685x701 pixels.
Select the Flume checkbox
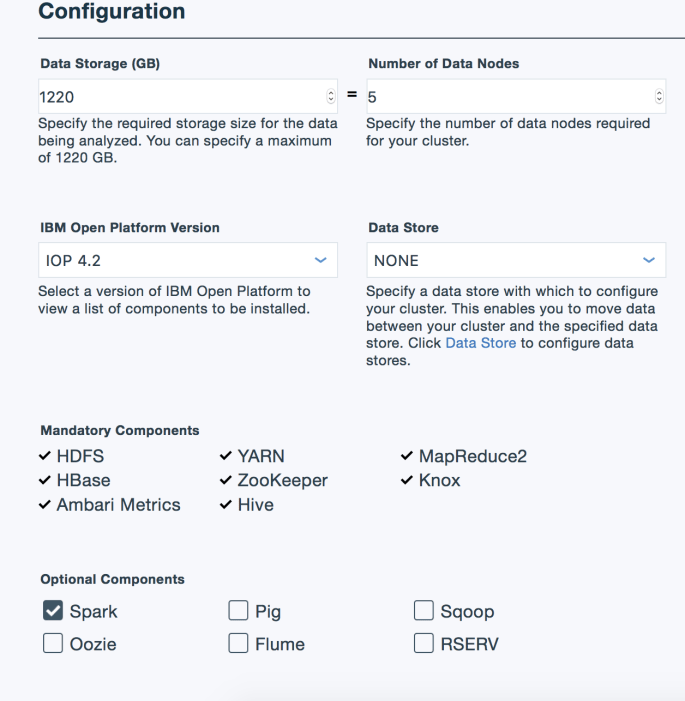238,643
